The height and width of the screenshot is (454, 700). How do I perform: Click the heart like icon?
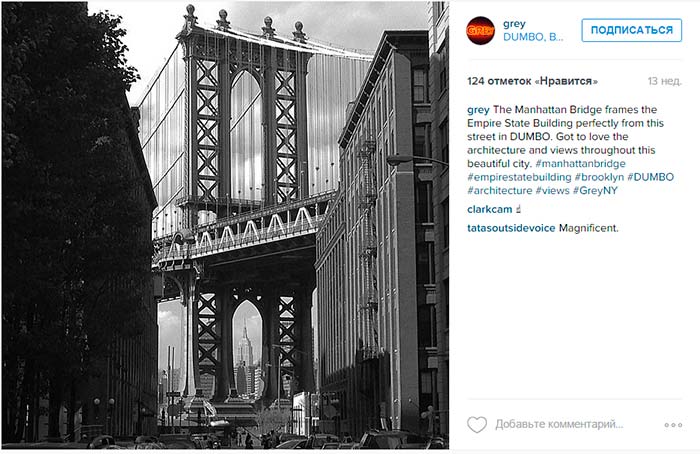[x=477, y=424]
